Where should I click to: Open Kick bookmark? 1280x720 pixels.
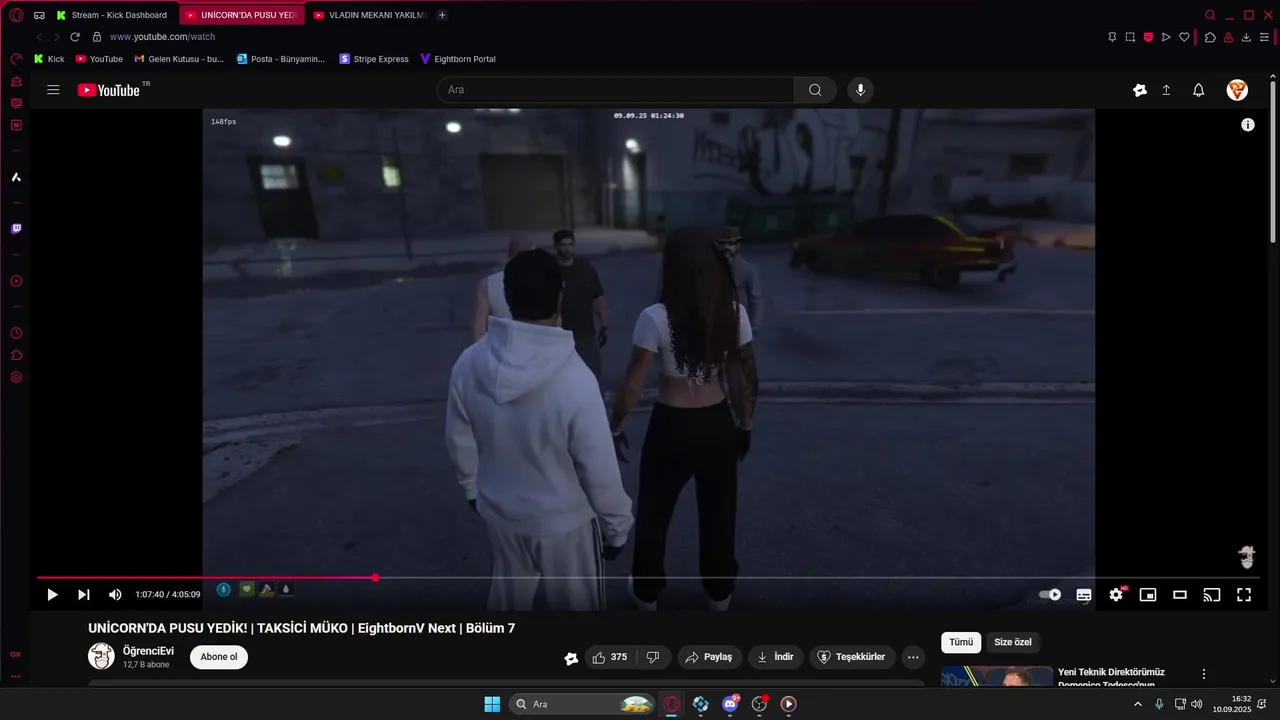[x=49, y=59]
